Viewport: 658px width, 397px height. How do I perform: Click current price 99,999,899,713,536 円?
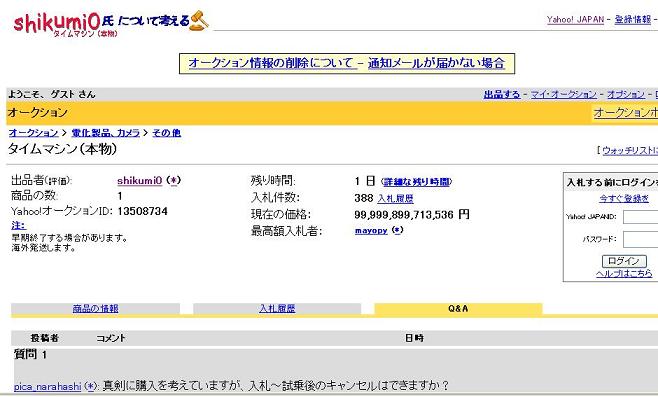[x=412, y=215]
